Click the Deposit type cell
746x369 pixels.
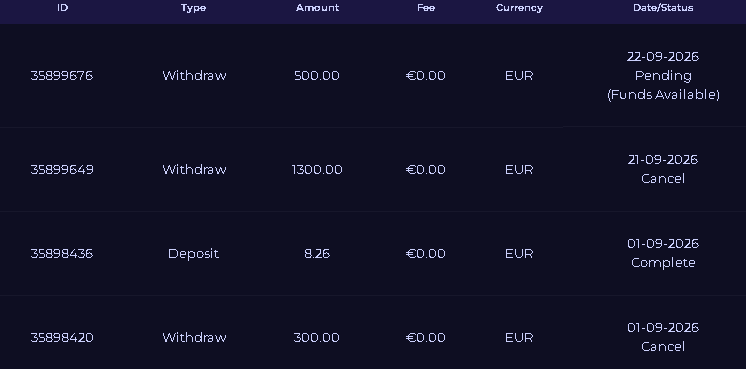pos(194,254)
